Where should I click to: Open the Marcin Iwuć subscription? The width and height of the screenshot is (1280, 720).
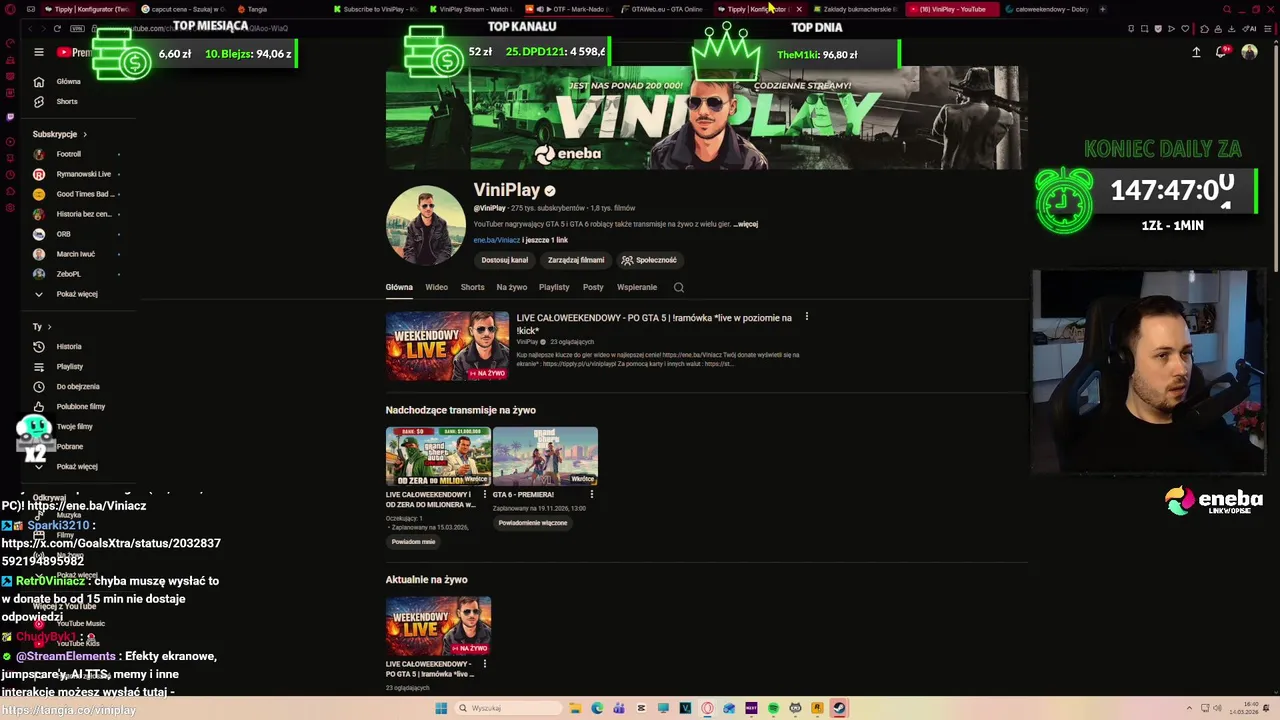point(76,254)
